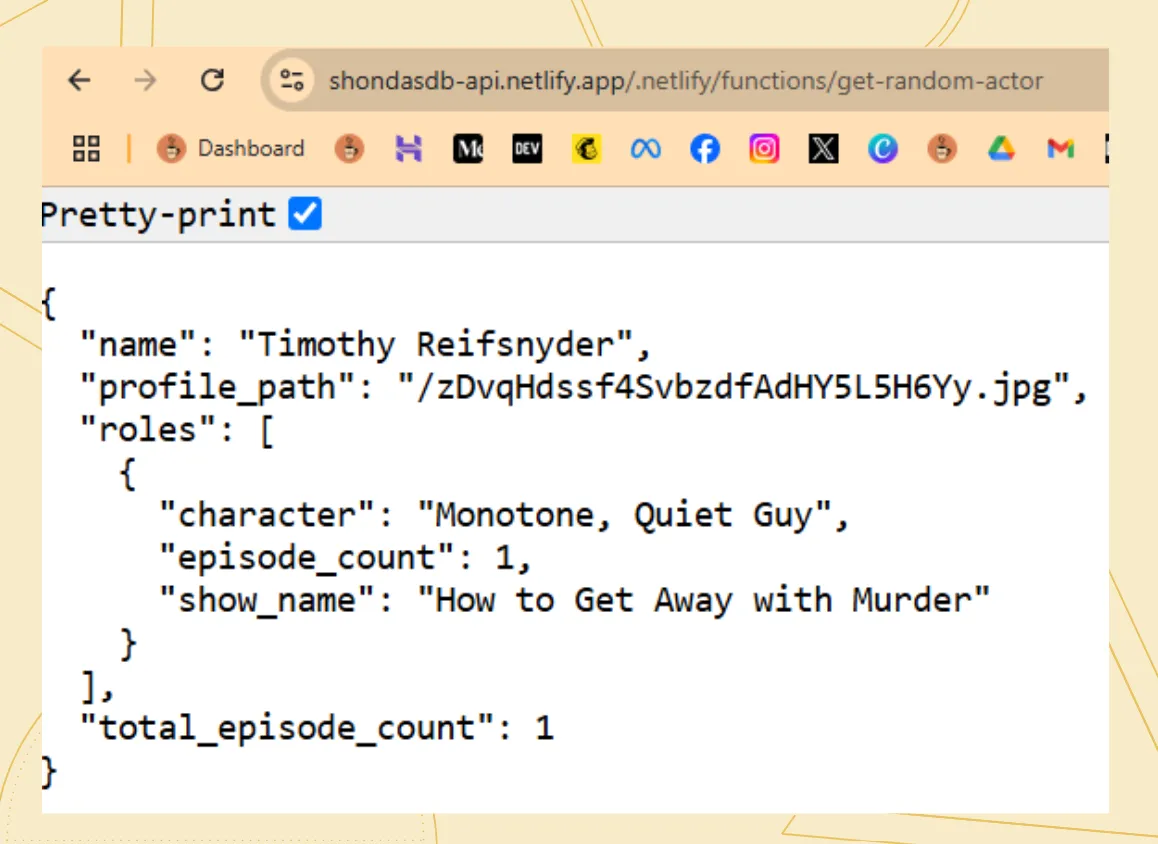The image size is (1158, 844).
Task: Open the Heroku bookmark
Action: click(409, 149)
